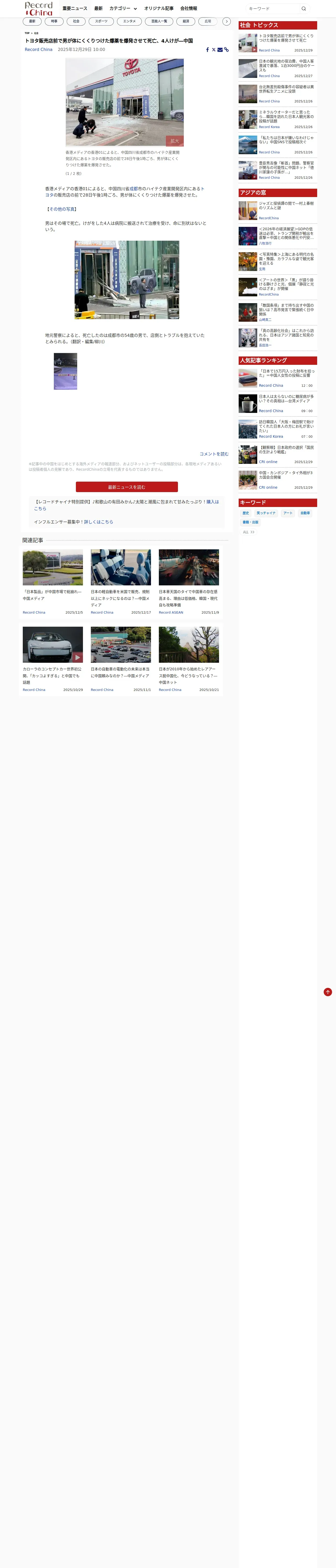Share the article on X

pos(214,50)
